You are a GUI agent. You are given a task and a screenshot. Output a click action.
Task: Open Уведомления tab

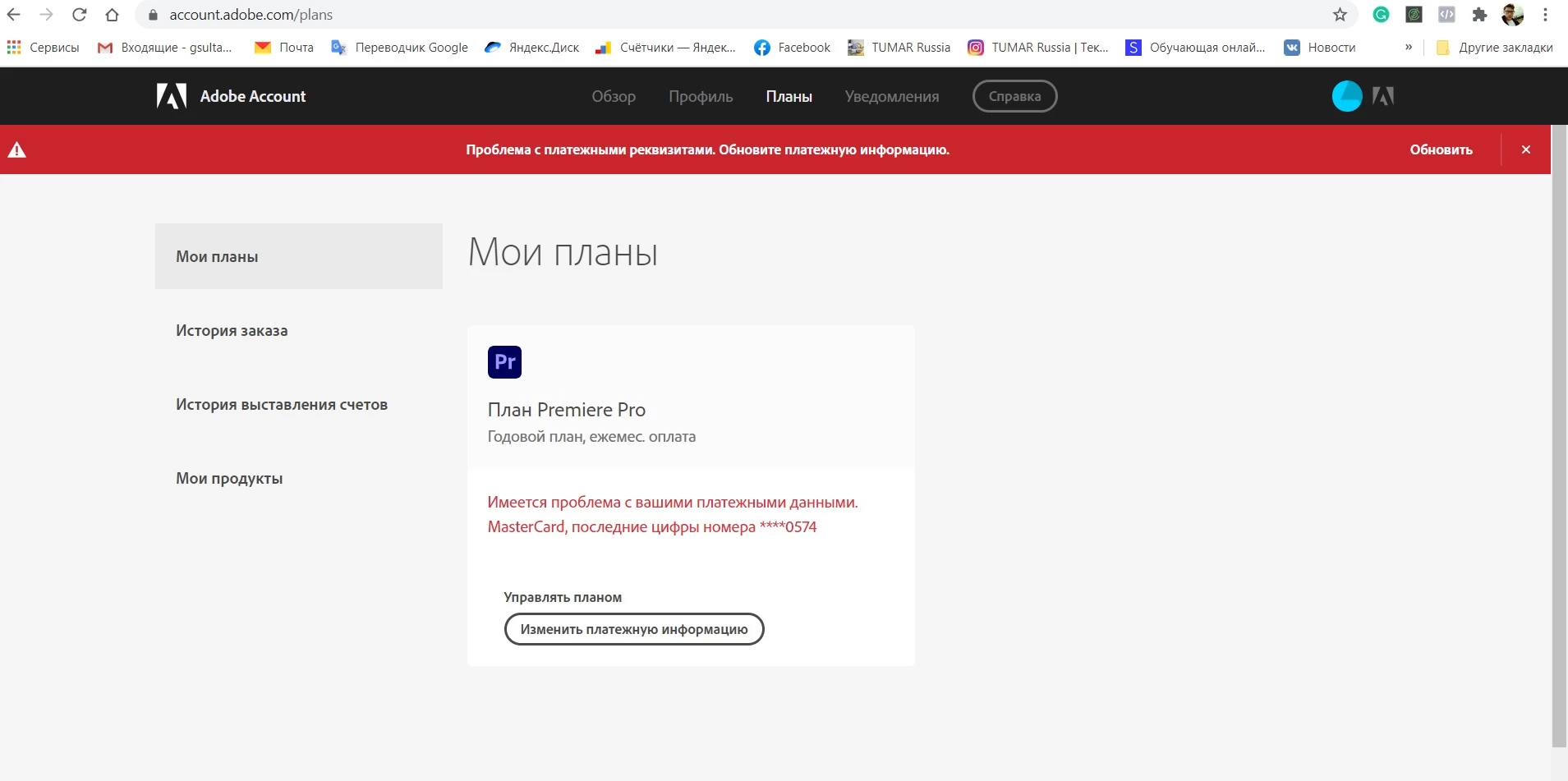tap(892, 96)
